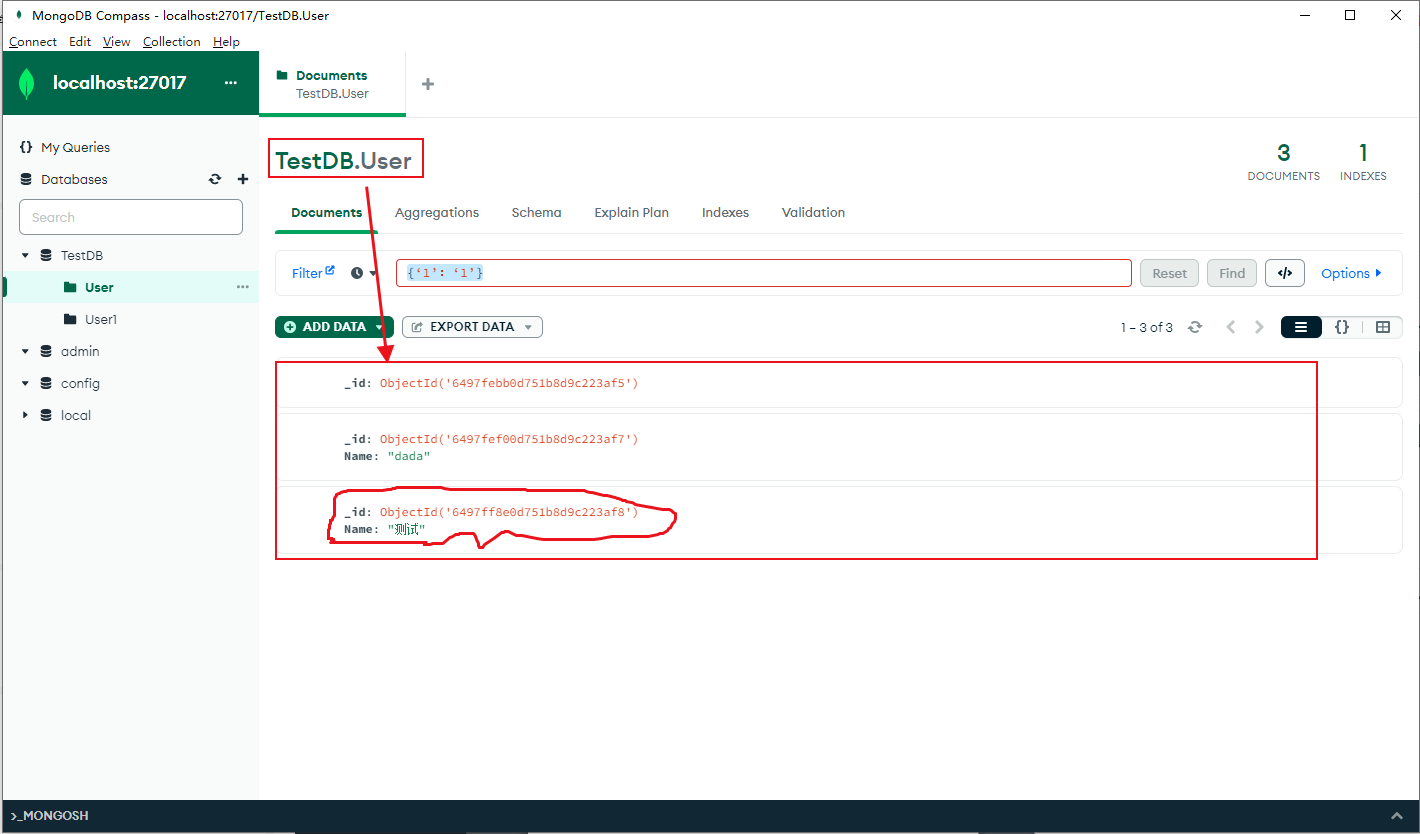
Task: Focus the database Search field
Action: (x=131, y=217)
